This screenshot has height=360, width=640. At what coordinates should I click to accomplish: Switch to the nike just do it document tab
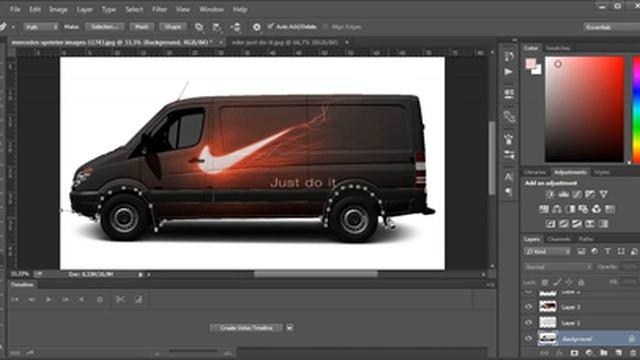pos(285,42)
